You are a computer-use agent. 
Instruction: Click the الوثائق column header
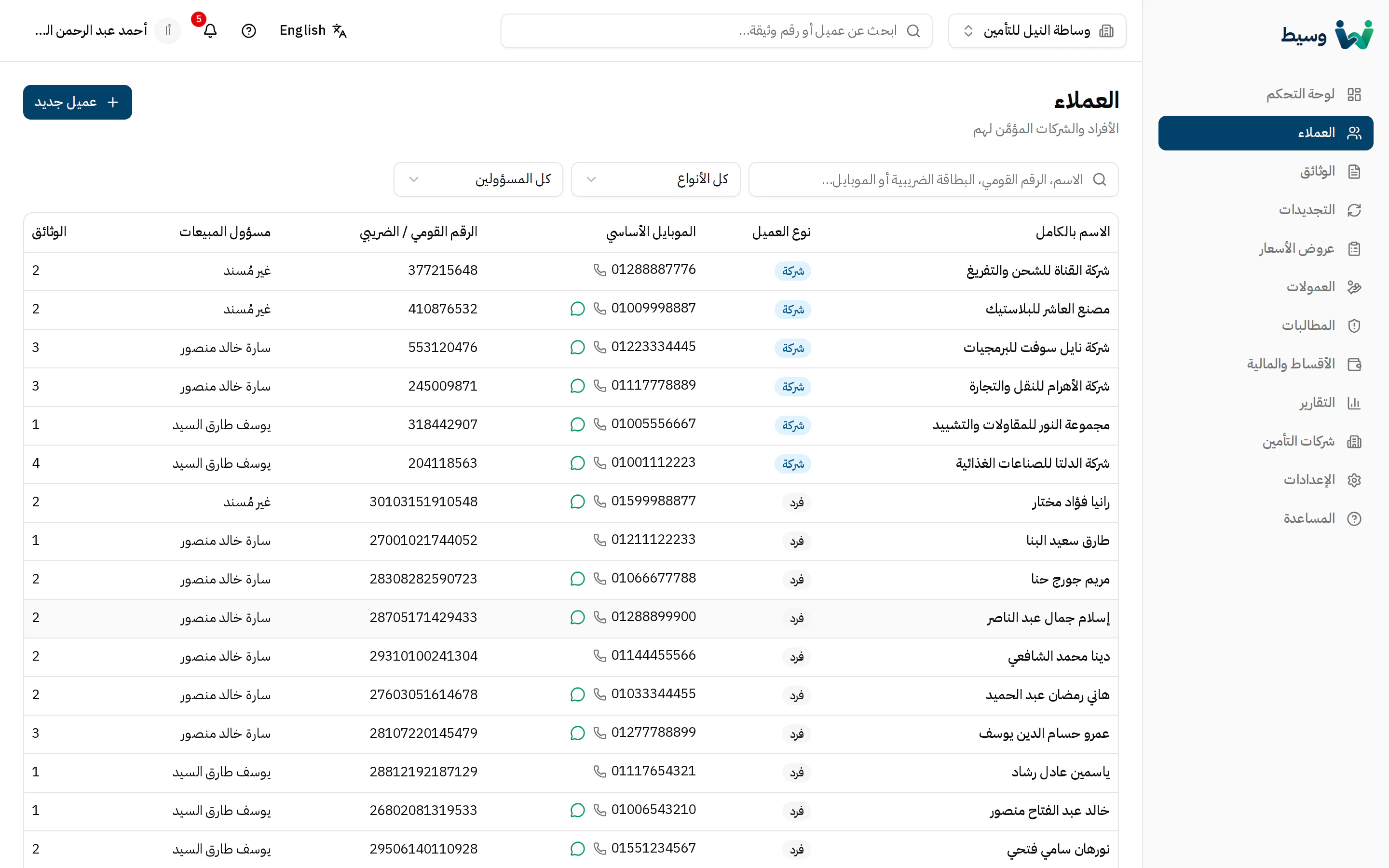pyautogui.click(x=49, y=232)
